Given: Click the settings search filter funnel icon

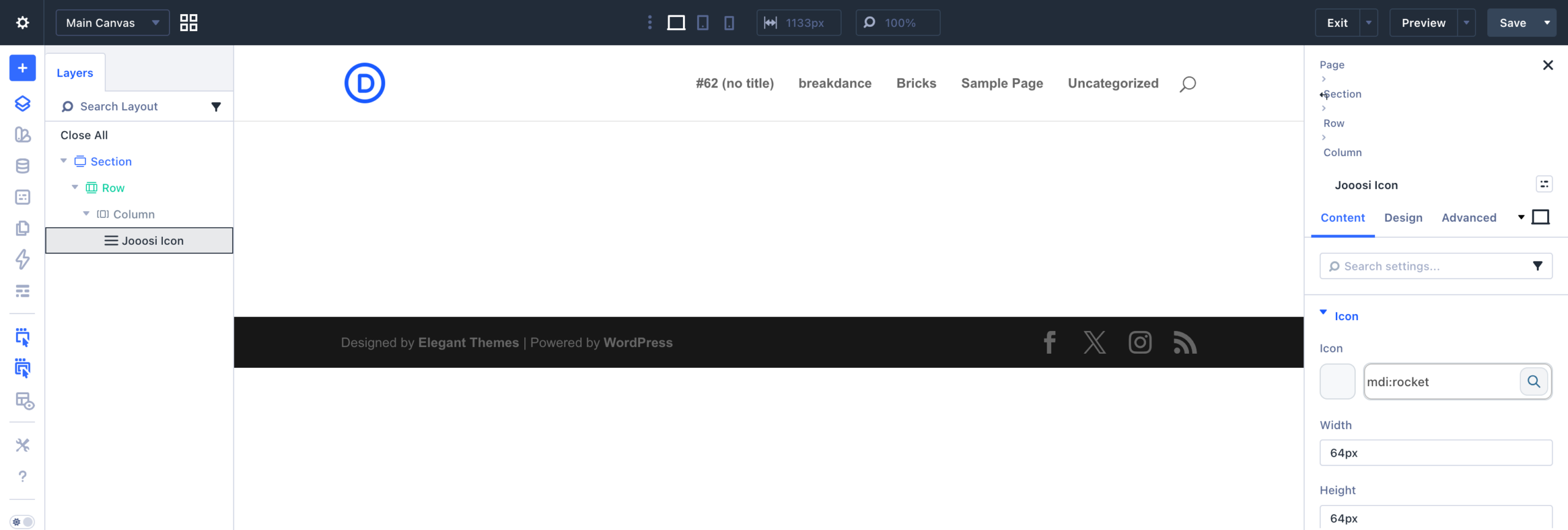Looking at the screenshot, I should (x=1537, y=266).
